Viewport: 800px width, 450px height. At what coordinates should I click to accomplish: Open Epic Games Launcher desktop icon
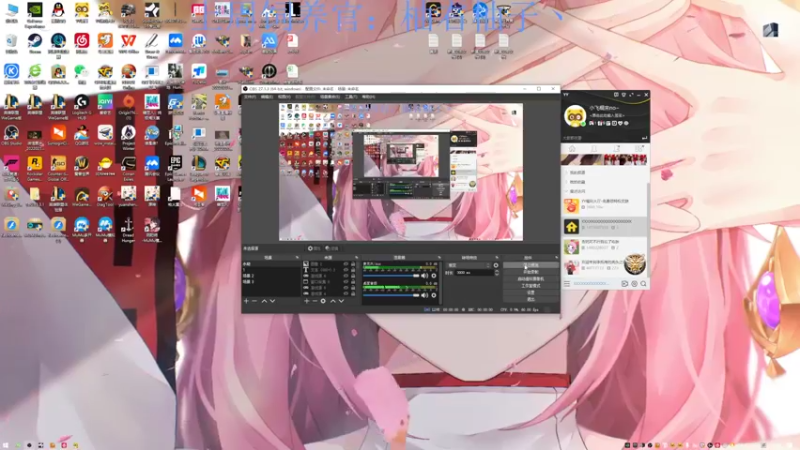[x=175, y=167]
